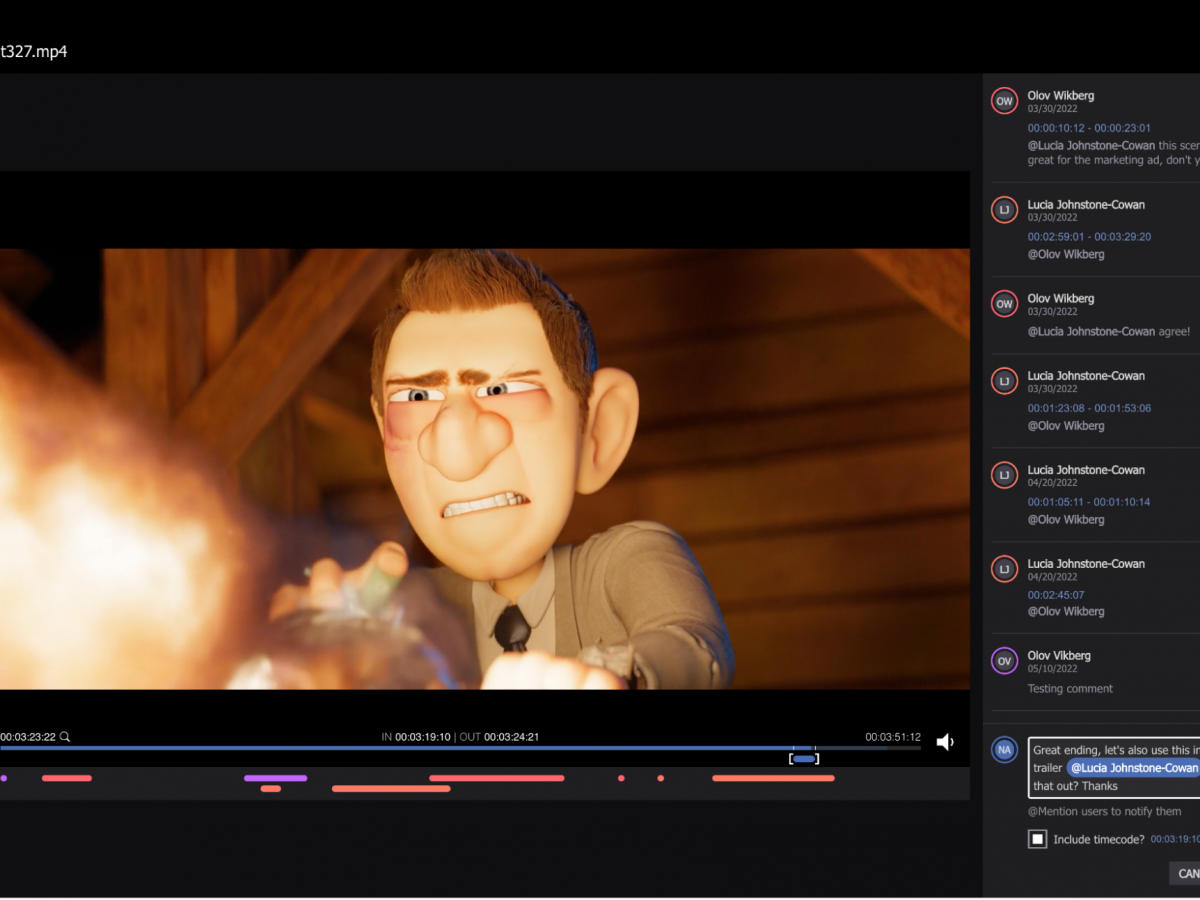Click the OV avatar on the Testing comment
The width and height of the screenshot is (1200, 900).
[1004, 661]
